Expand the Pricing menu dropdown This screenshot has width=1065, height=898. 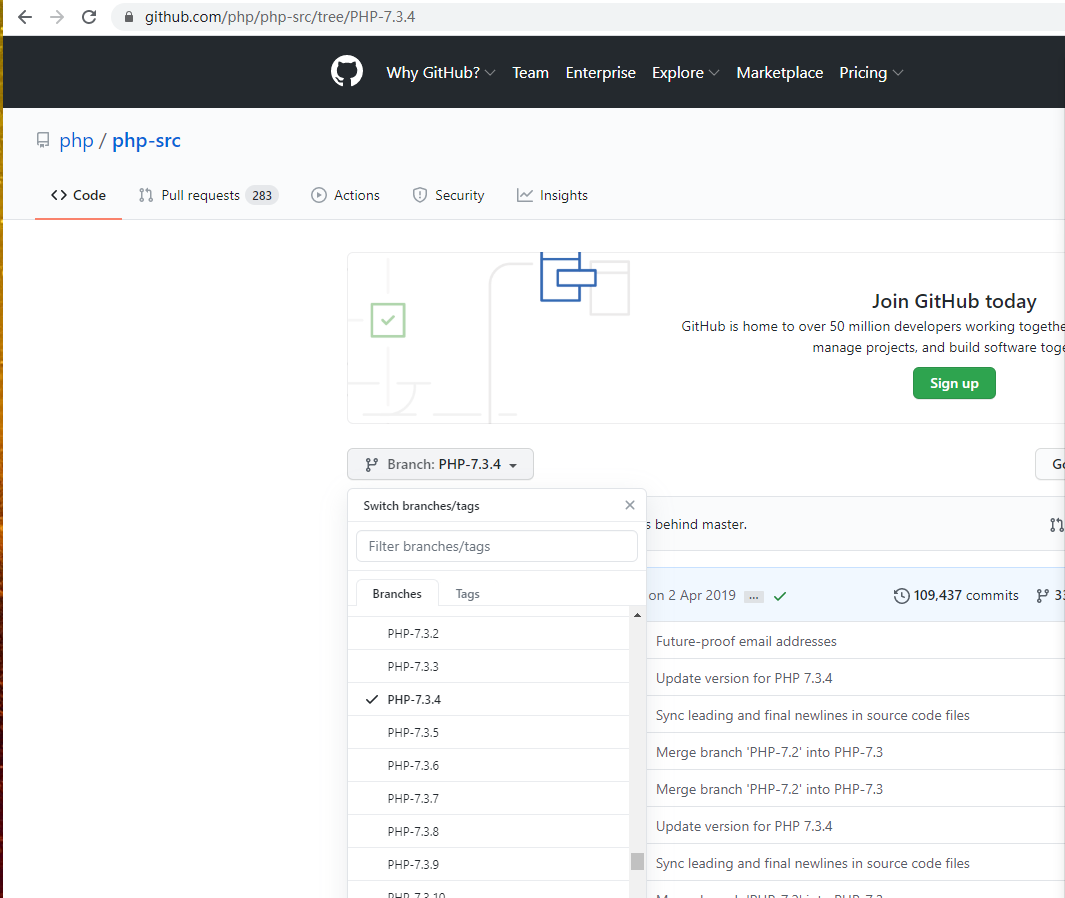tap(870, 72)
